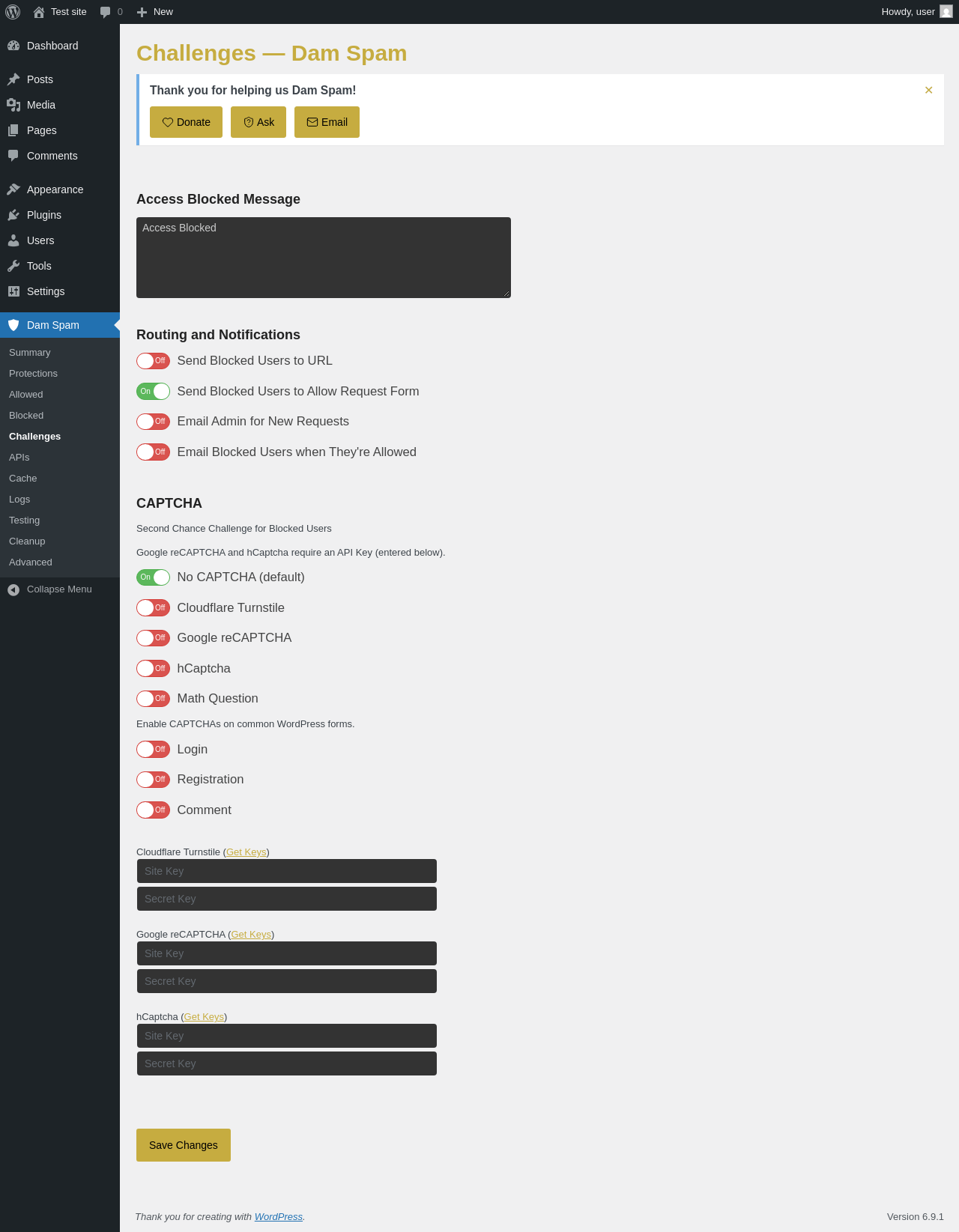
Task: Click the Save Changes button
Action: 184,1145
